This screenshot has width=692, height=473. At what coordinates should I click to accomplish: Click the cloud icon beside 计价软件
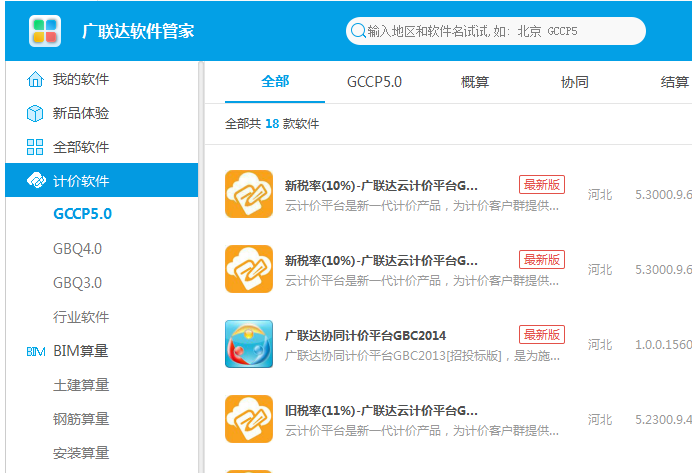tap(36, 180)
